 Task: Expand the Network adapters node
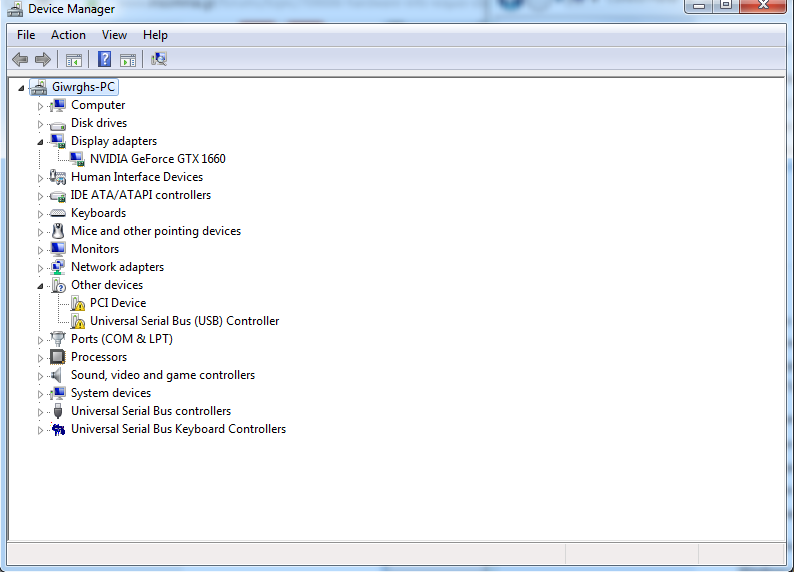40,268
